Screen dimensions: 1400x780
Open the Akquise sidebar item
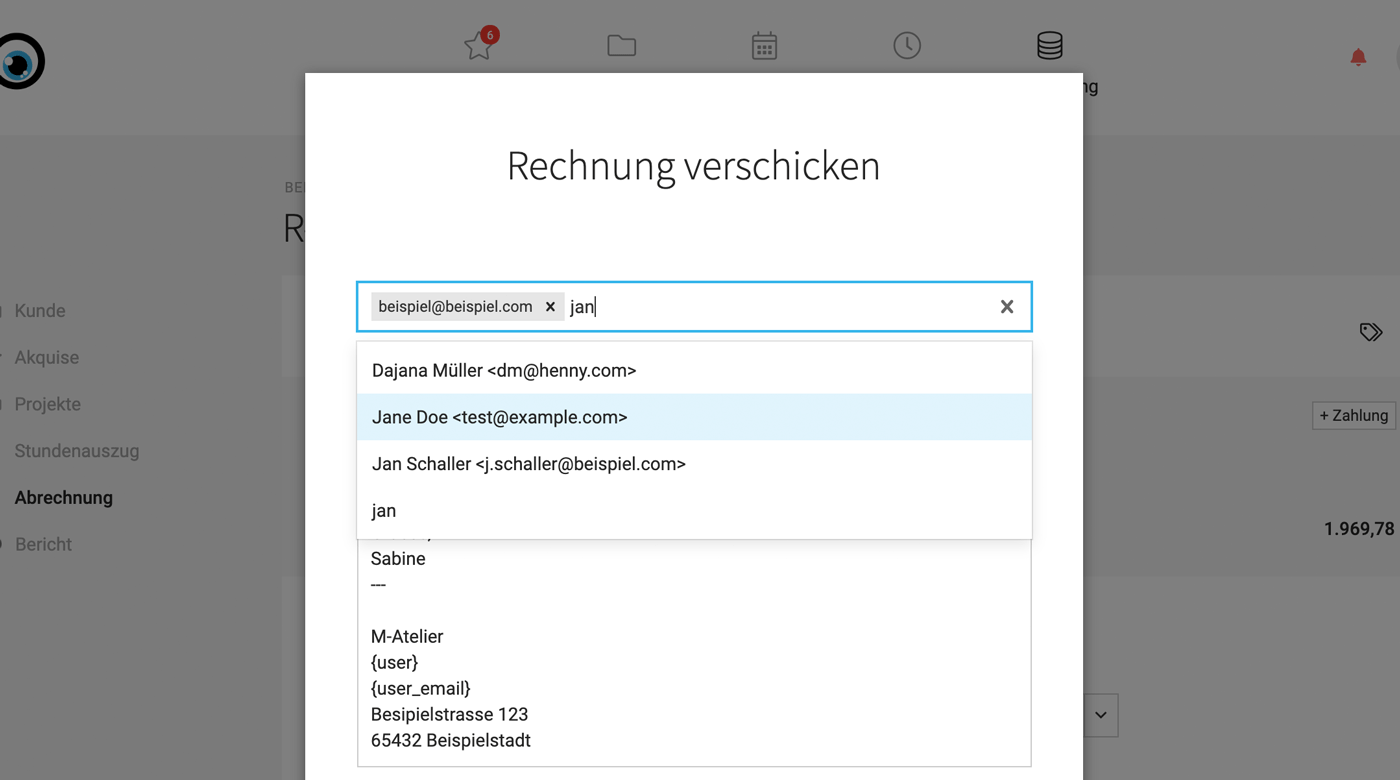pos(47,357)
